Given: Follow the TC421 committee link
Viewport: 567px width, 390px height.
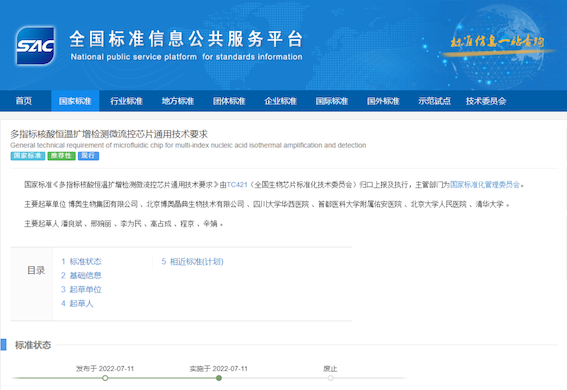Looking at the screenshot, I should 237,185.
